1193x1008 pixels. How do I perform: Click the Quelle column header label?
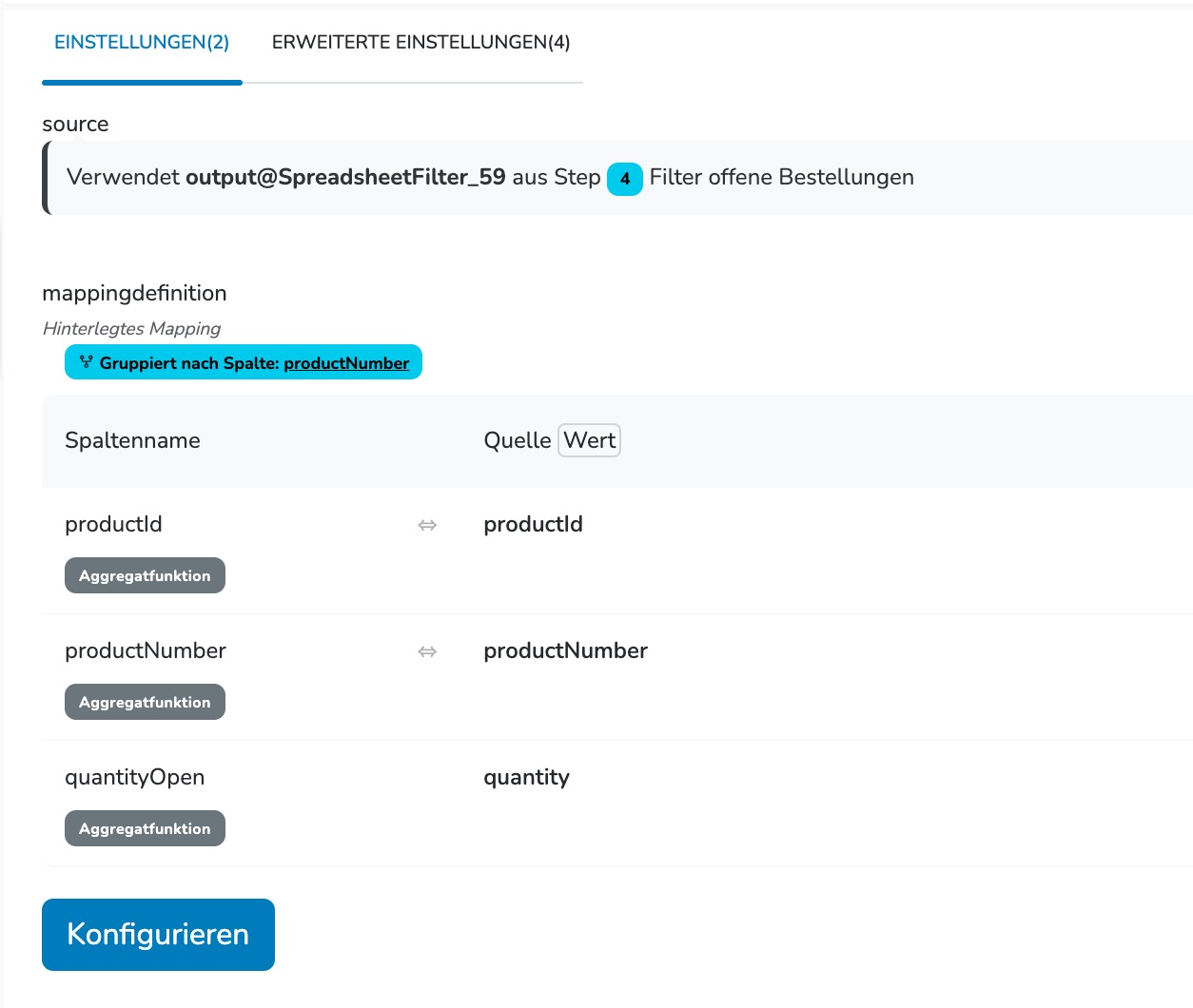(517, 440)
